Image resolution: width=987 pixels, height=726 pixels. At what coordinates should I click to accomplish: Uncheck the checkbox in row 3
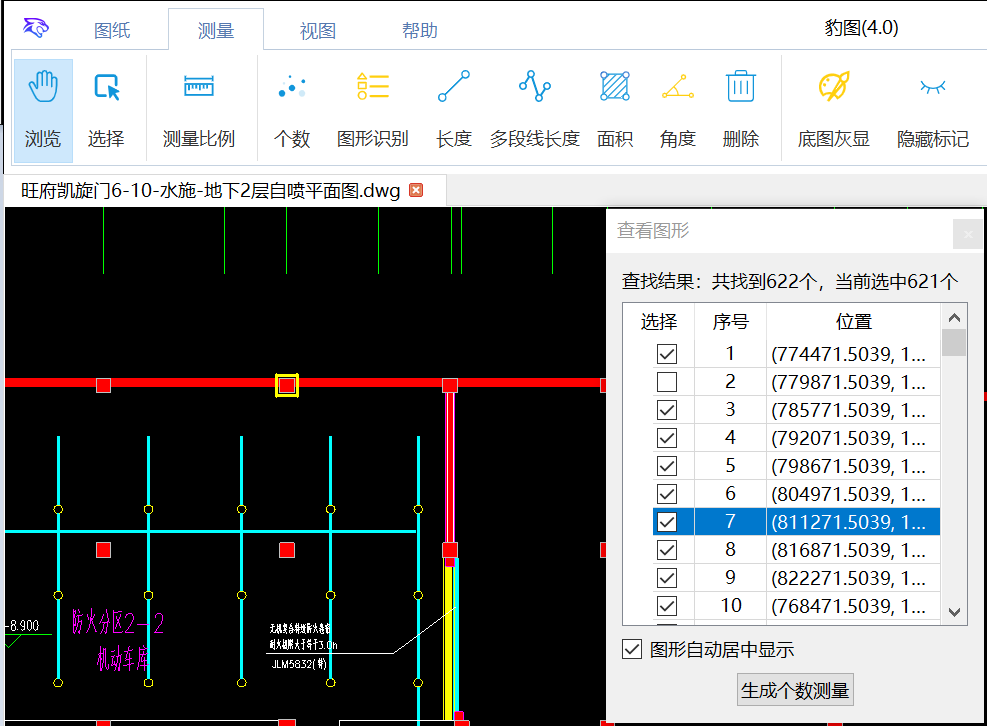[667, 410]
